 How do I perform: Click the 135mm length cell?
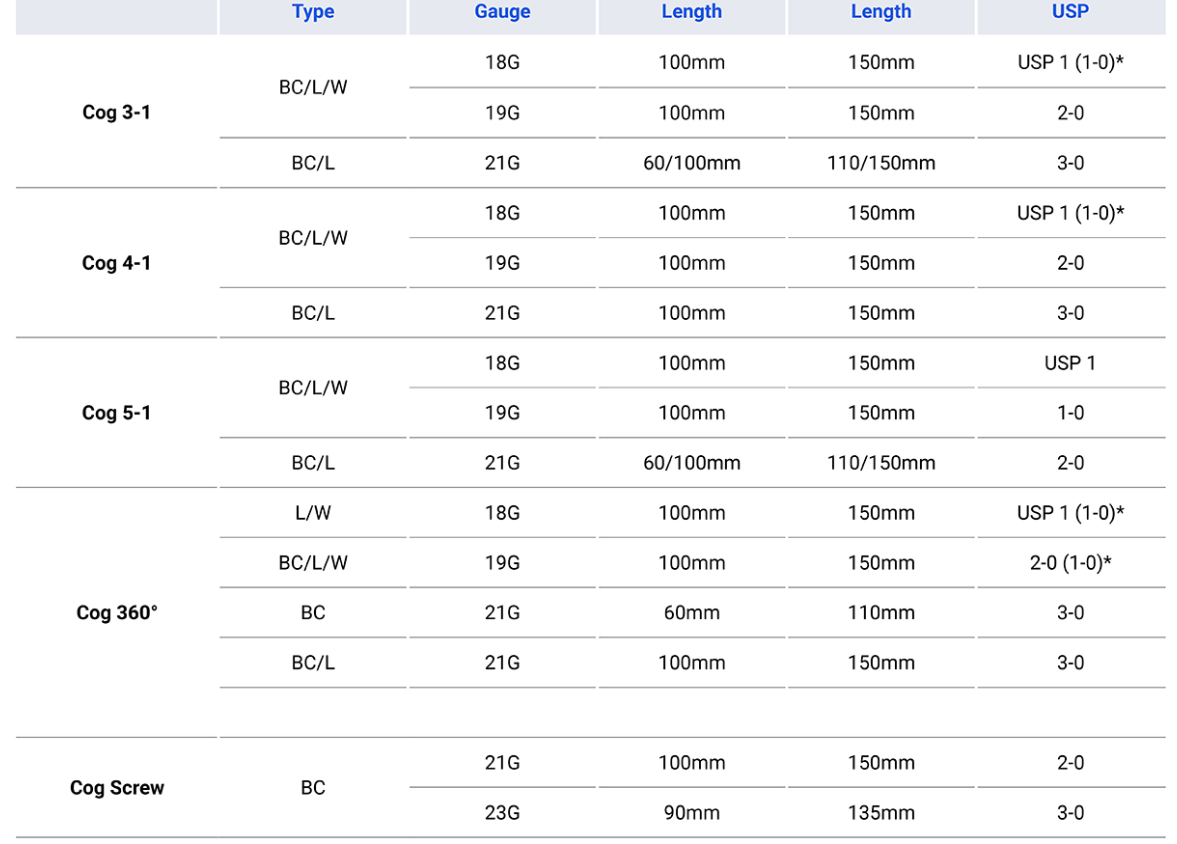tap(881, 813)
